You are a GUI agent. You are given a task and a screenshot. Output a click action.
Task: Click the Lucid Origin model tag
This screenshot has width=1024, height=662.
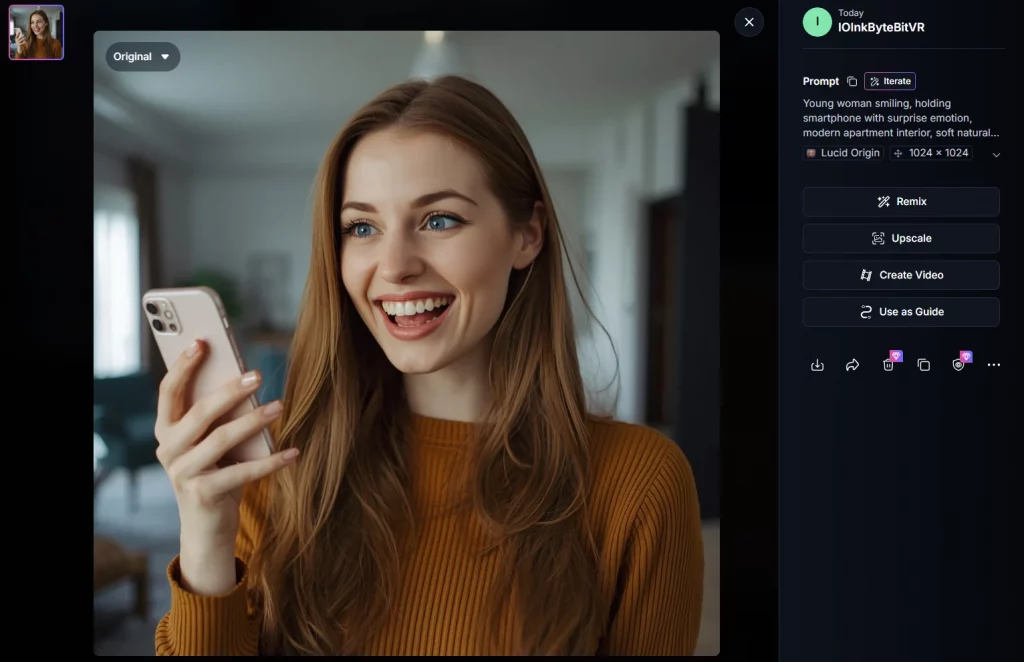pos(843,153)
